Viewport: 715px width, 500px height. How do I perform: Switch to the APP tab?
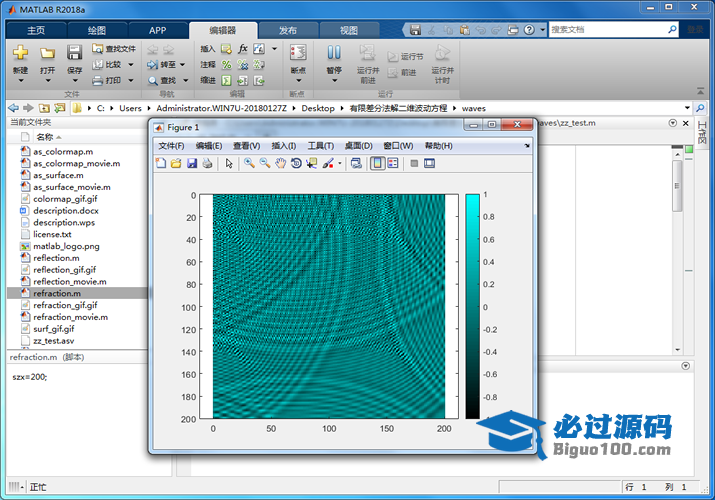(157, 30)
